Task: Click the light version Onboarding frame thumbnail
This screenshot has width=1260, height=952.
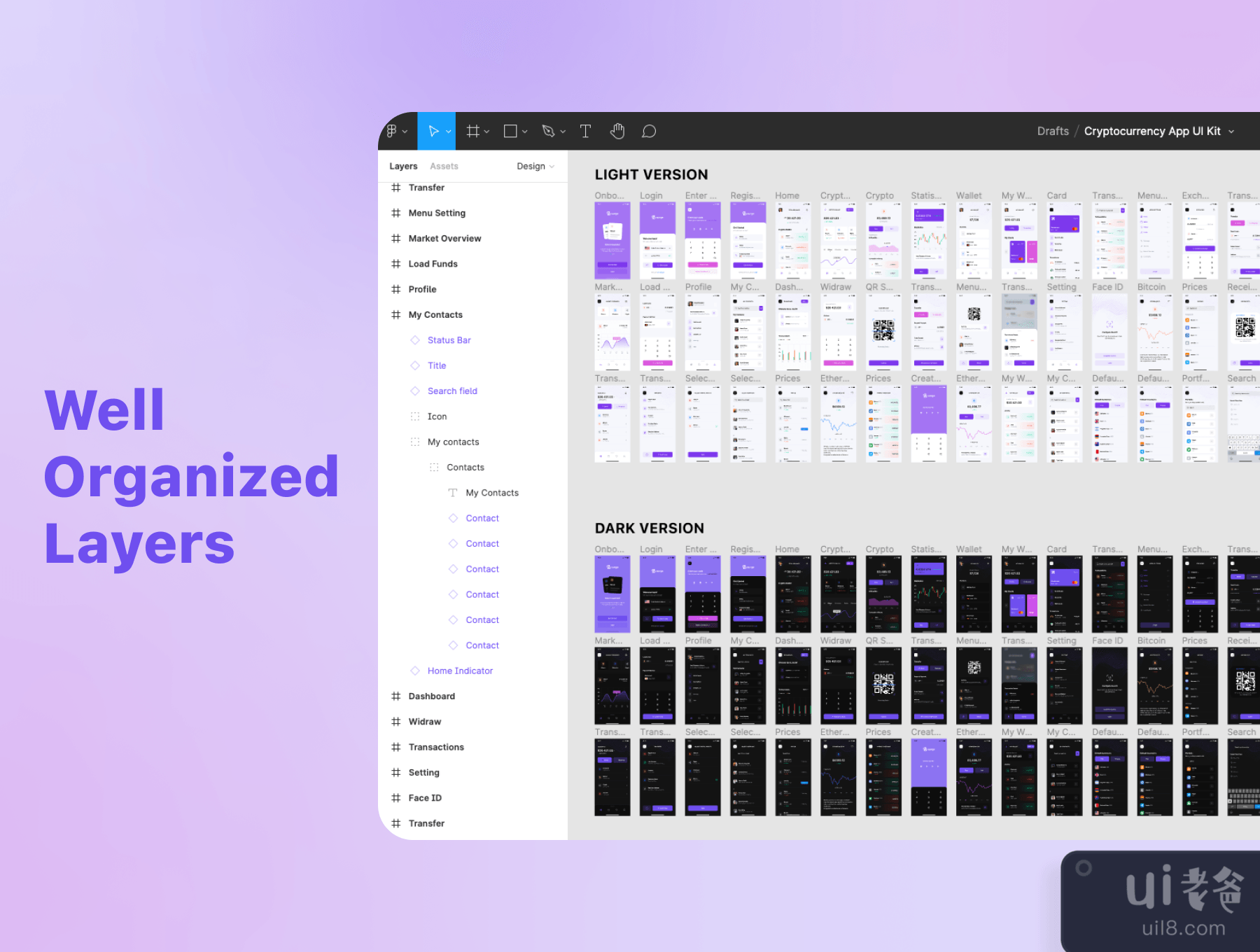Action: click(612, 240)
